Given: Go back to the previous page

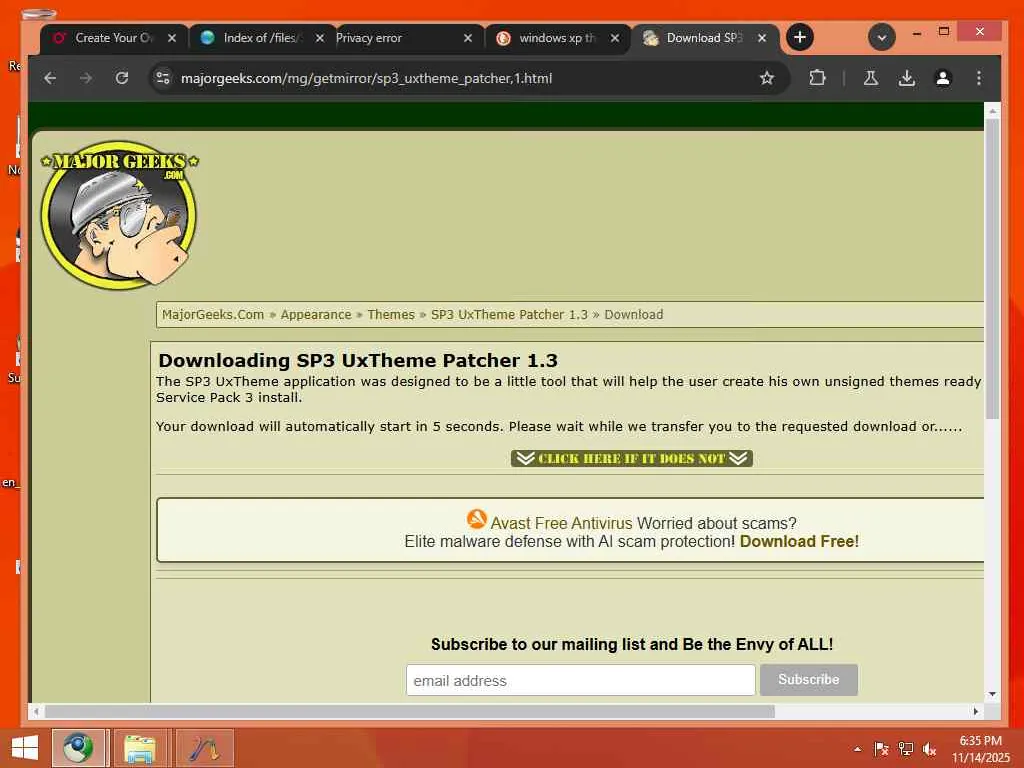Looking at the screenshot, I should coord(50,78).
